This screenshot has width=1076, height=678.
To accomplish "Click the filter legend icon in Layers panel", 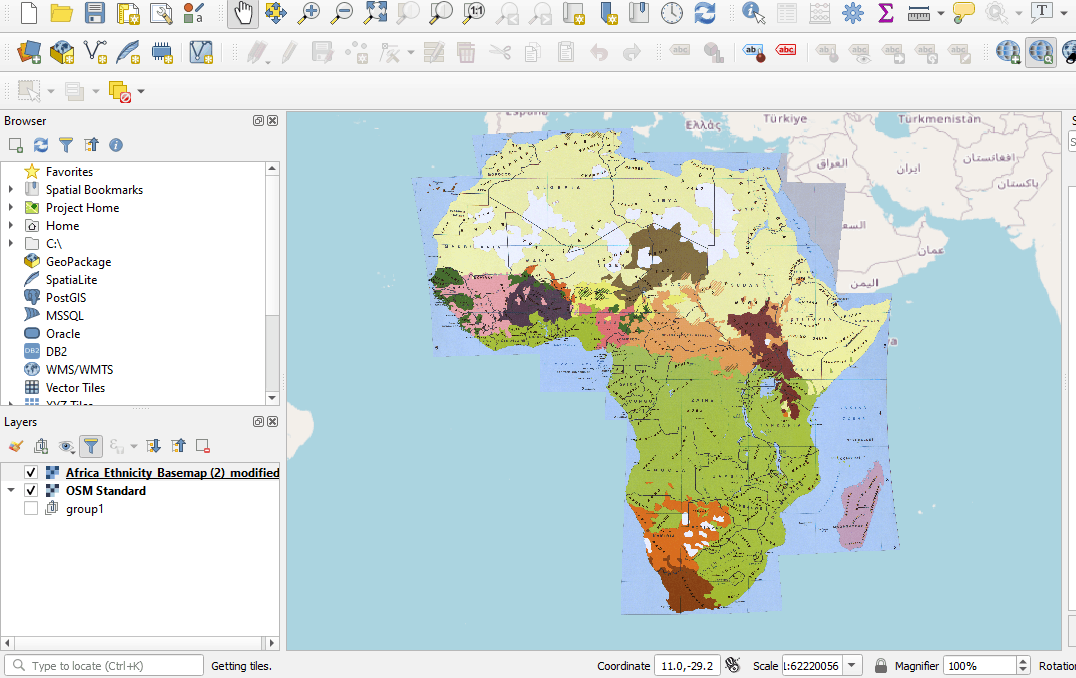I will tap(91, 446).
